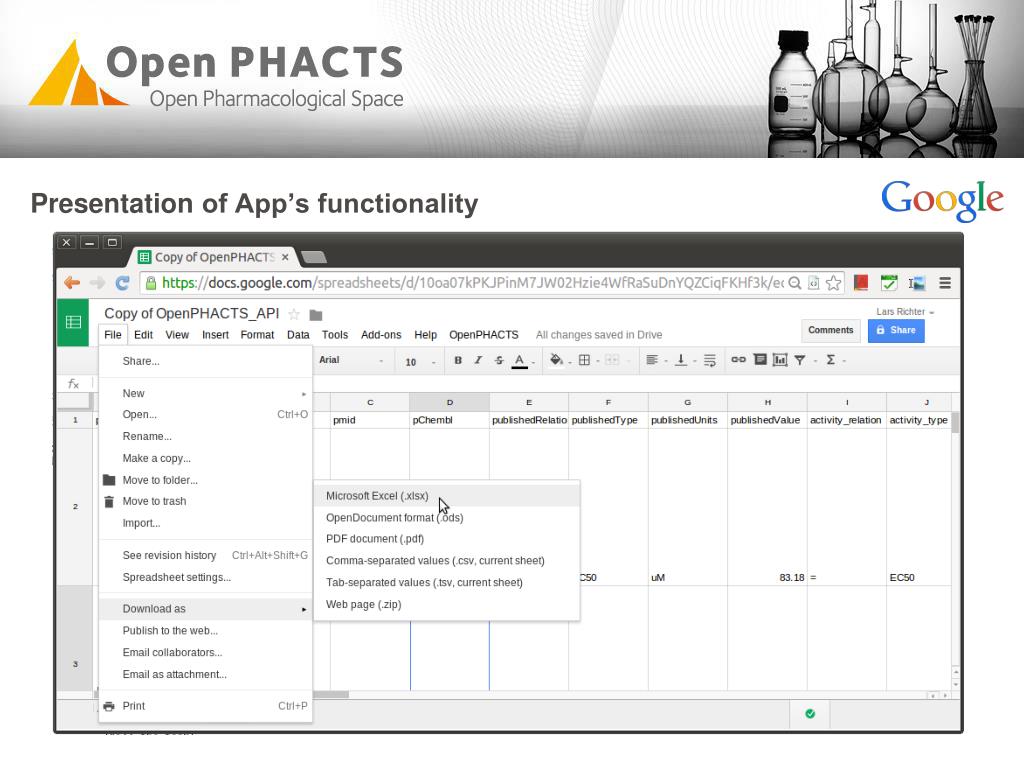Open the Tools menu
Viewport: 1024px width, 768px height.
pos(334,334)
